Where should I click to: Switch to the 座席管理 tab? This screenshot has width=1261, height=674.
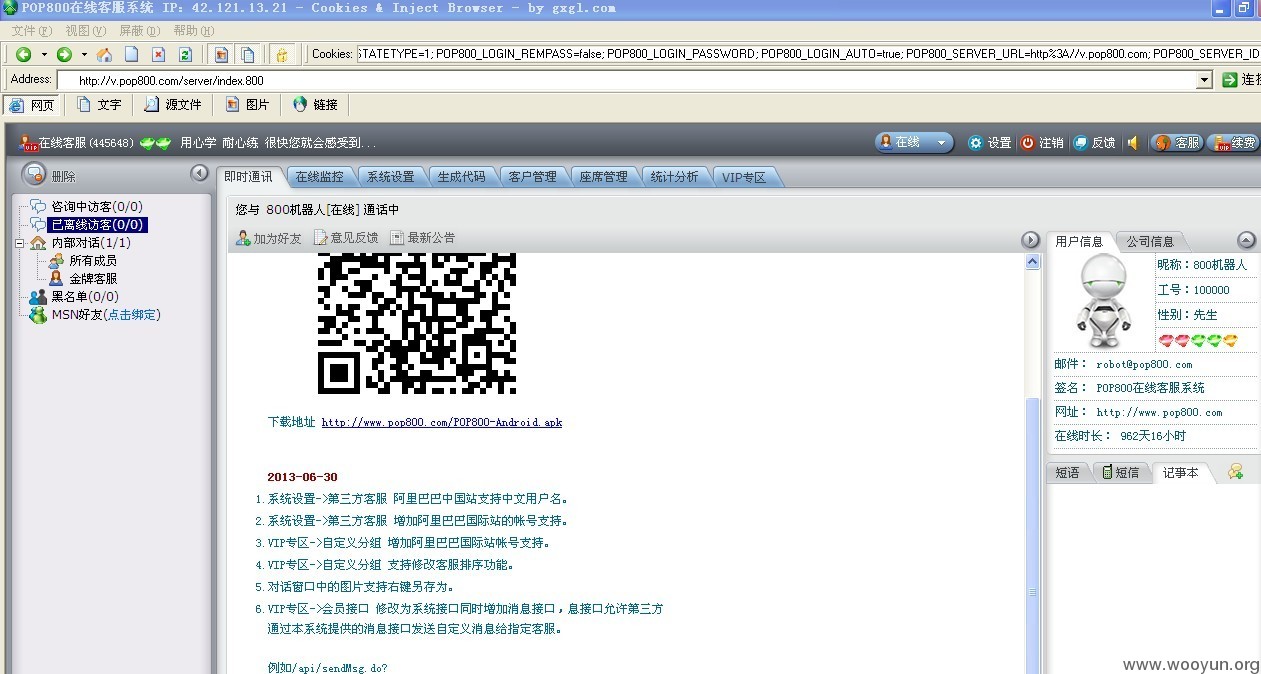tap(603, 177)
